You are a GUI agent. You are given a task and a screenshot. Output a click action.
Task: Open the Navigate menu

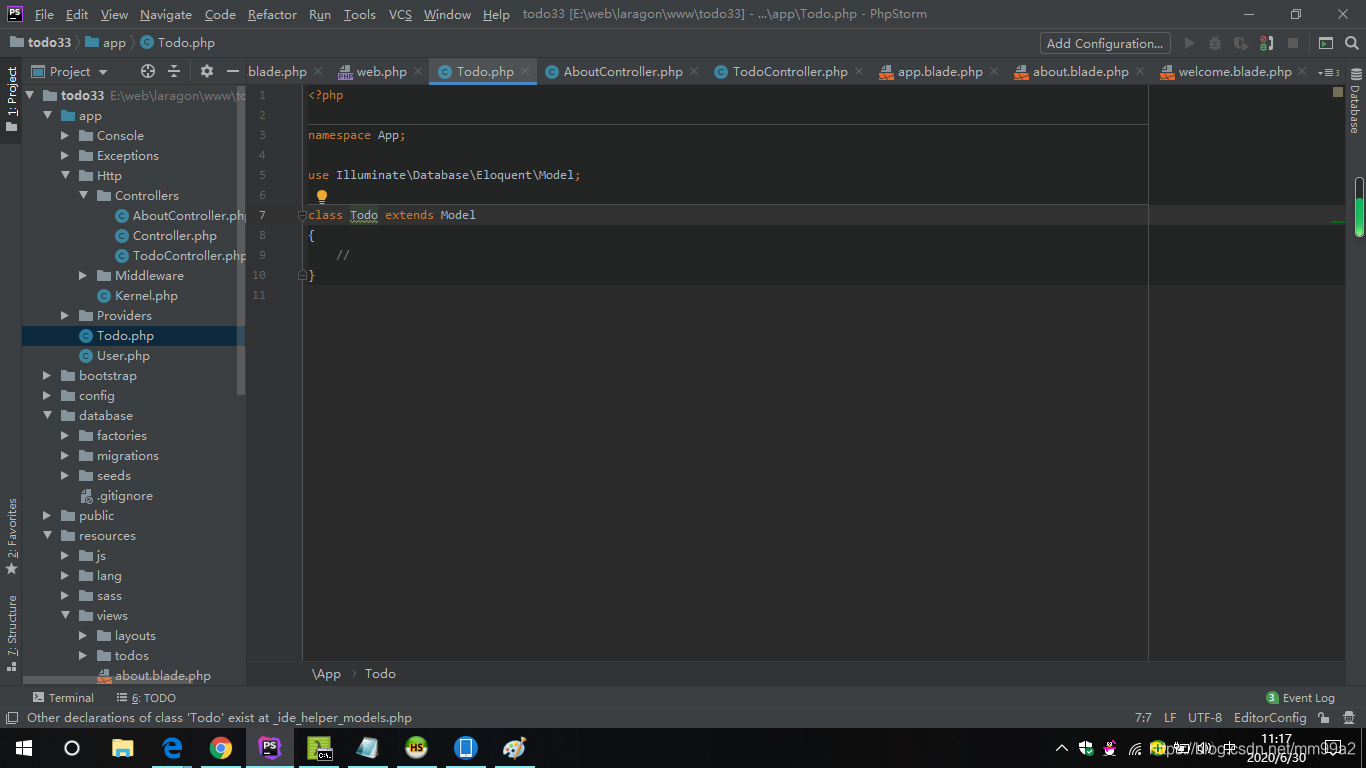point(166,14)
